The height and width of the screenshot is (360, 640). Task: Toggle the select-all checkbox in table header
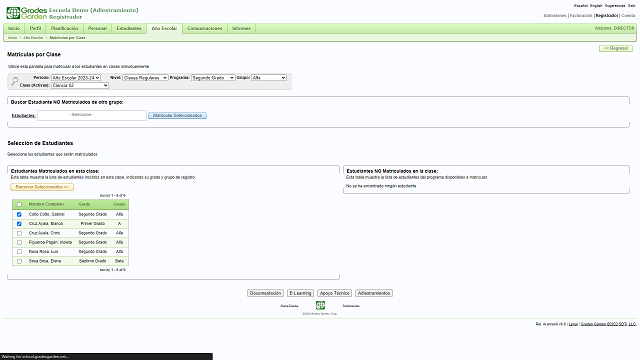click(19, 204)
